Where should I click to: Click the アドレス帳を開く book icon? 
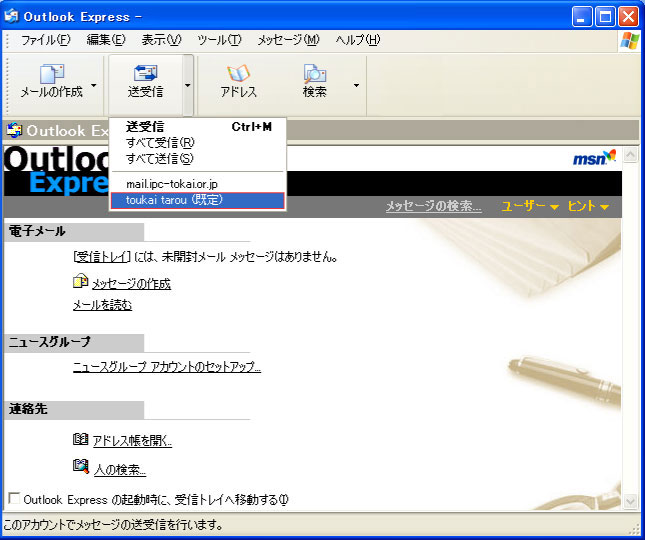coord(80,439)
